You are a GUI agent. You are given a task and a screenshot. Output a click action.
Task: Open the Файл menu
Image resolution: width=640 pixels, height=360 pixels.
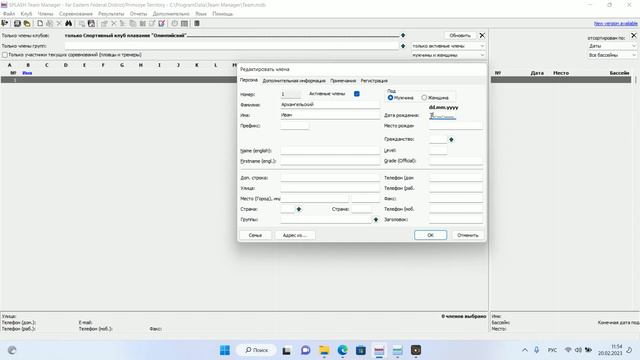point(9,14)
